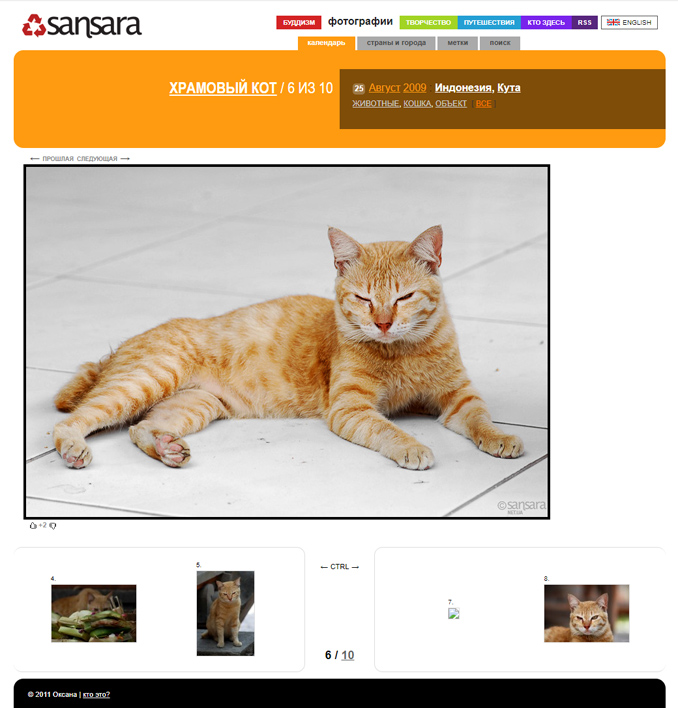Click the sansara logo at the top left
Image resolution: width=678 pixels, height=708 pixels.
click(82, 25)
